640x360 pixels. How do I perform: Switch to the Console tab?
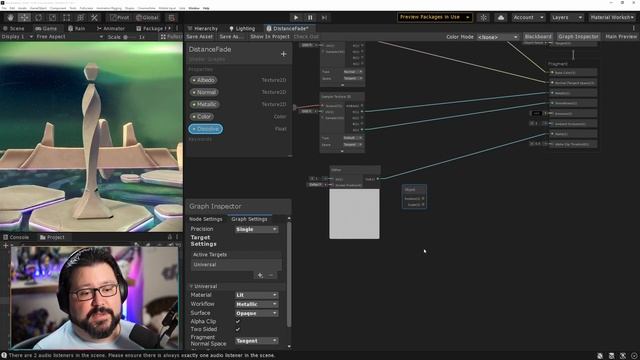pyautogui.click(x=16, y=237)
